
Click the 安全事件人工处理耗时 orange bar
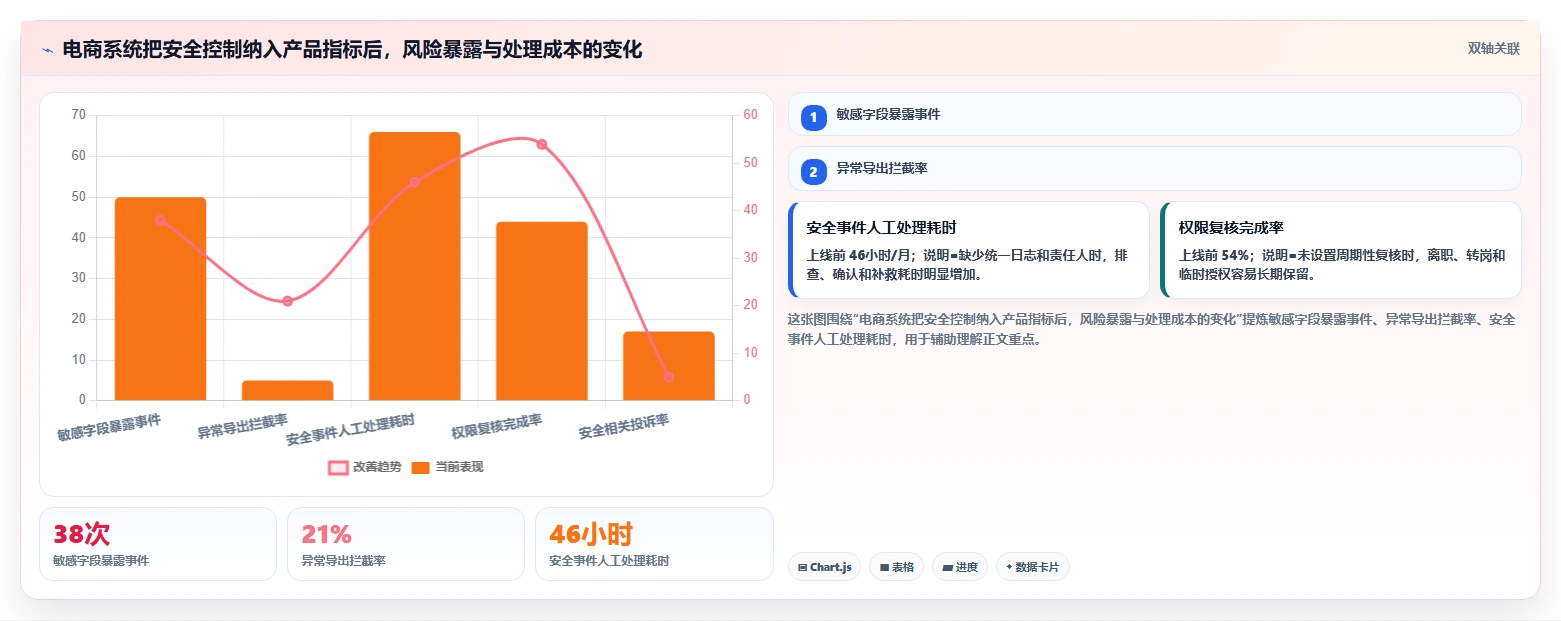(x=415, y=266)
